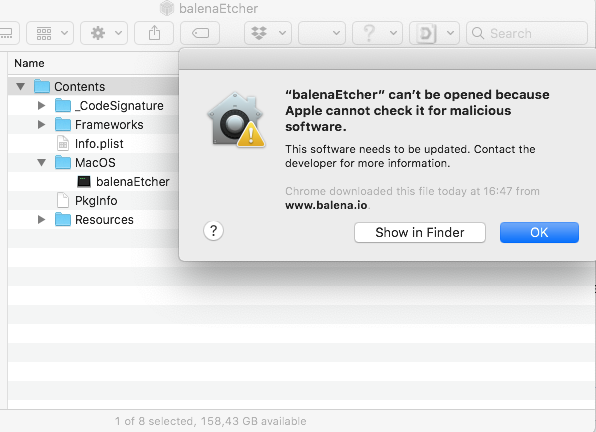Select the Info.plist file

[x=99, y=144]
